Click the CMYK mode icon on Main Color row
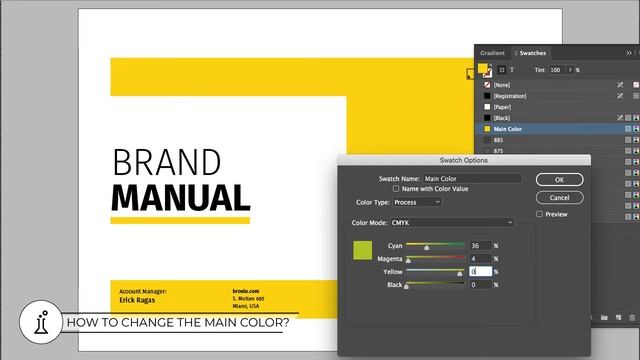This screenshot has height=360, width=640. click(x=636, y=129)
